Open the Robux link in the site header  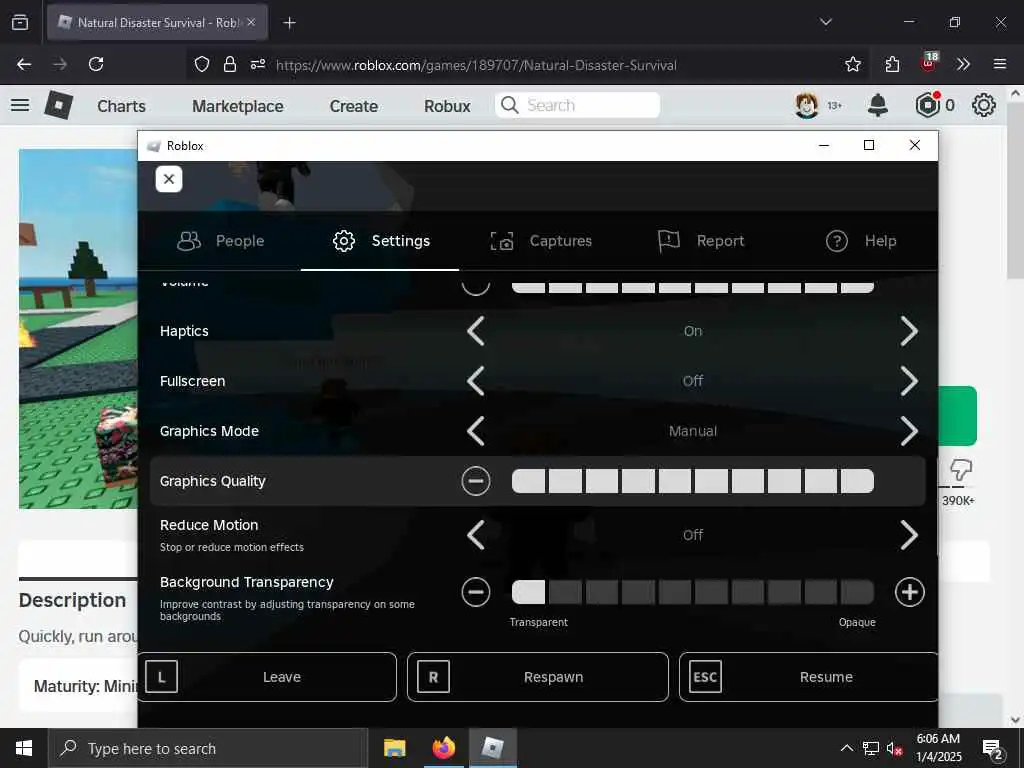(447, 106)
